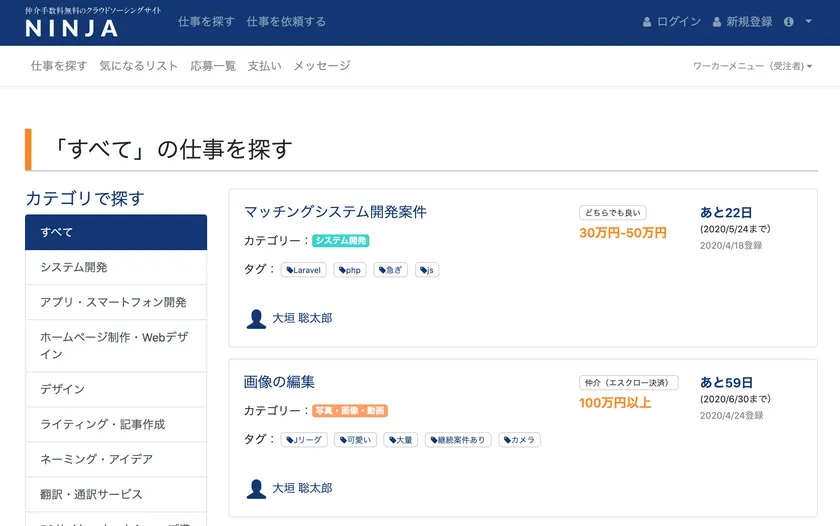Open the マッチングシステム開発案件 job title
Viewport: 840px width, 526px height.
tap(335, 212)
